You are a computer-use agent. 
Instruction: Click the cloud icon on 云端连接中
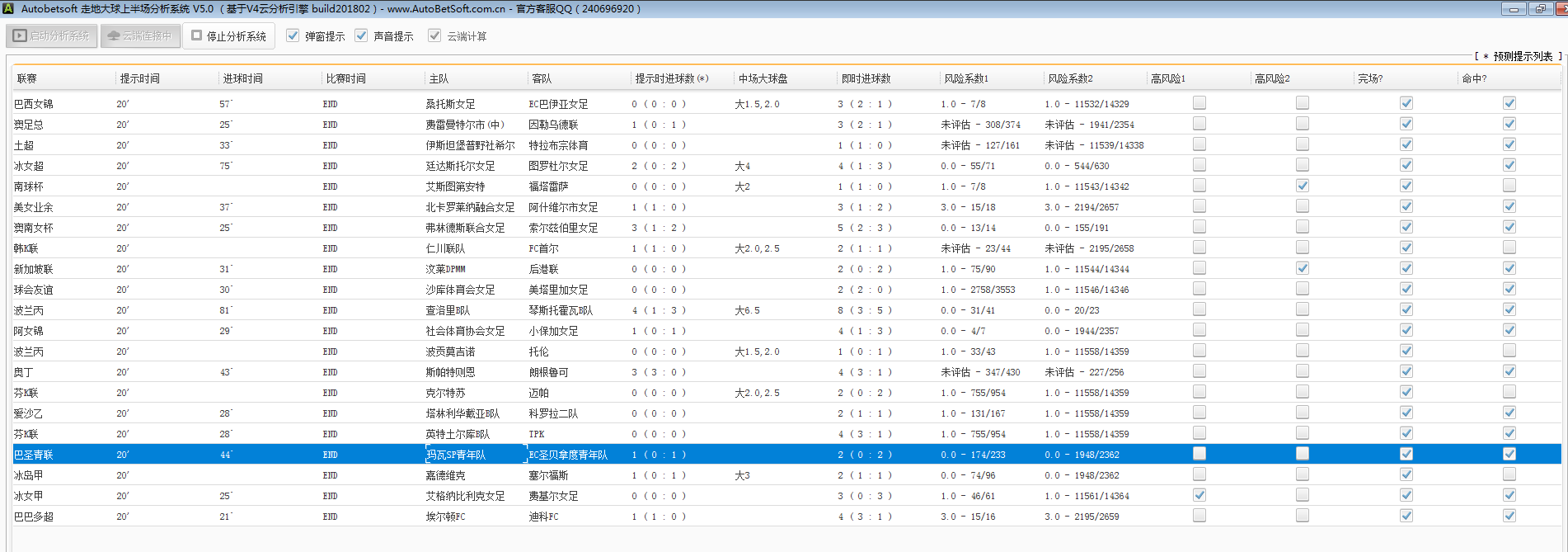pos(114,36)
